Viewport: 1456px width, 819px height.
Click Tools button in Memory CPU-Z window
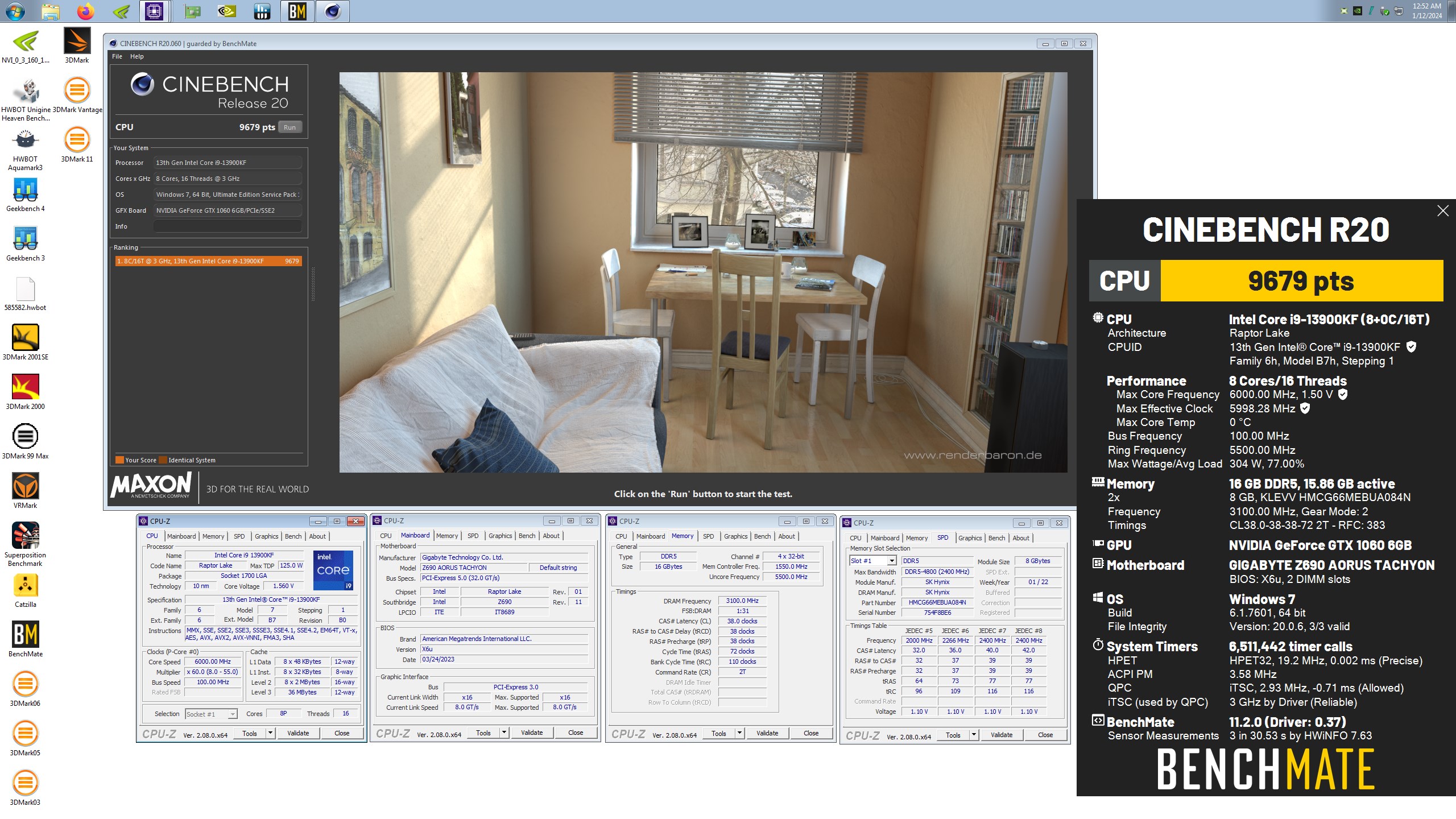(x=719, y=733)
